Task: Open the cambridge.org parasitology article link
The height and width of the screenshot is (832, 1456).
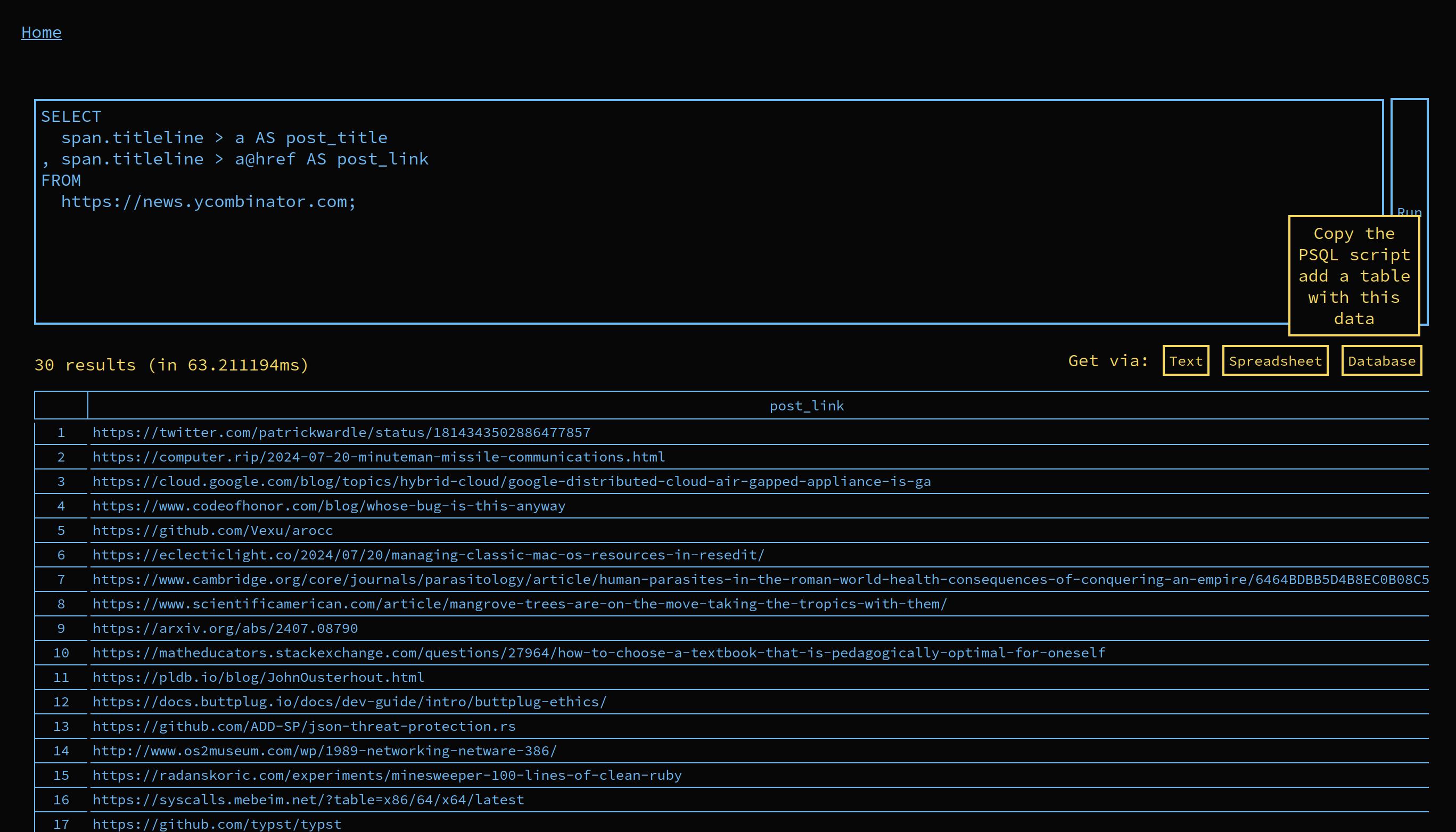Action: tap(760, 580)
